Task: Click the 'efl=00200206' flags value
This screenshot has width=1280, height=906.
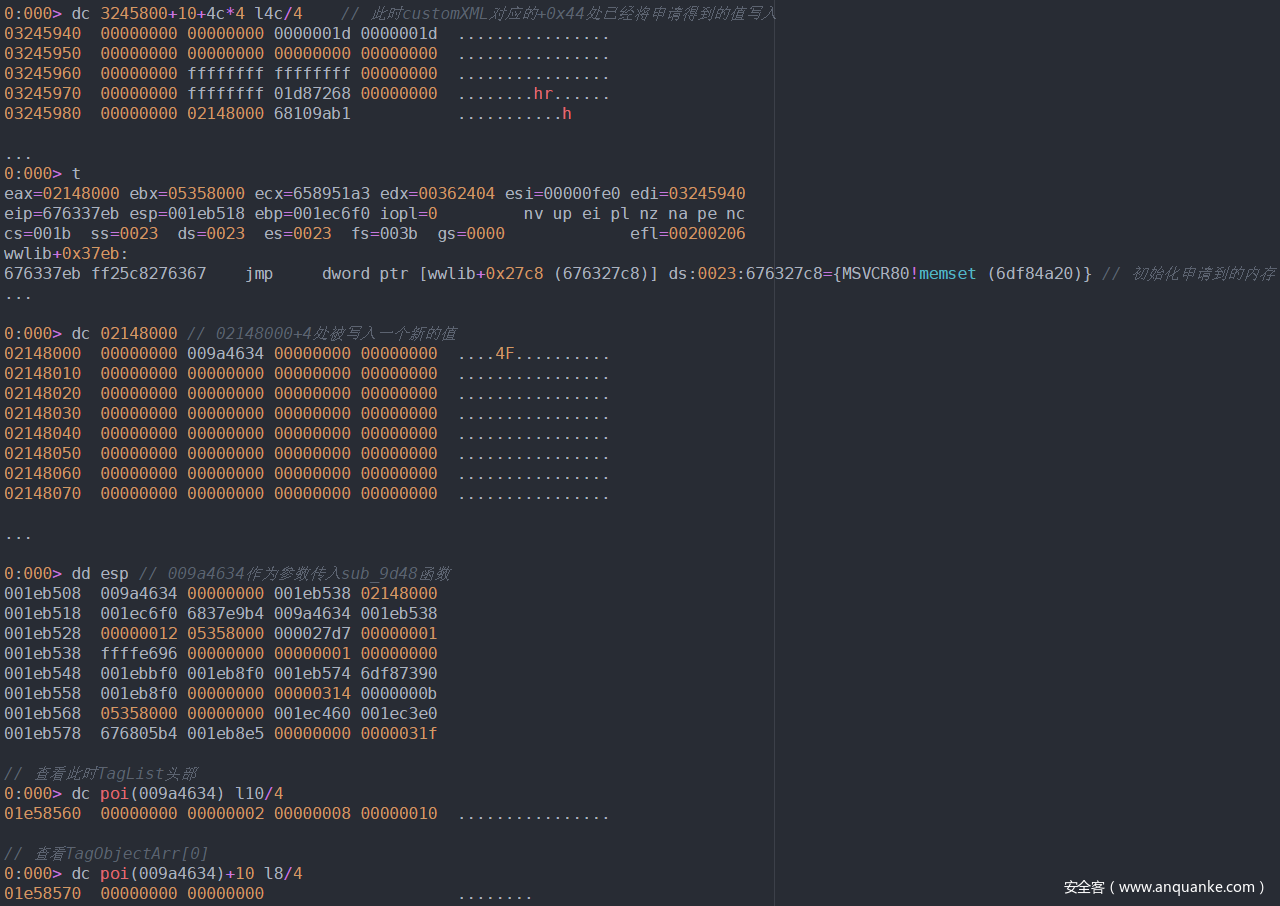Action: pyautogui.click(x=687, y=234)
